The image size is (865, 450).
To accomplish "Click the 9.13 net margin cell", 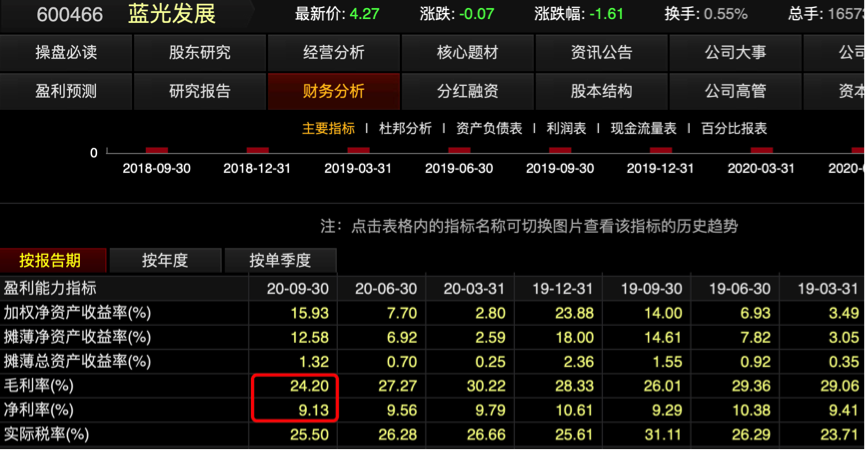I will point(314,410).
